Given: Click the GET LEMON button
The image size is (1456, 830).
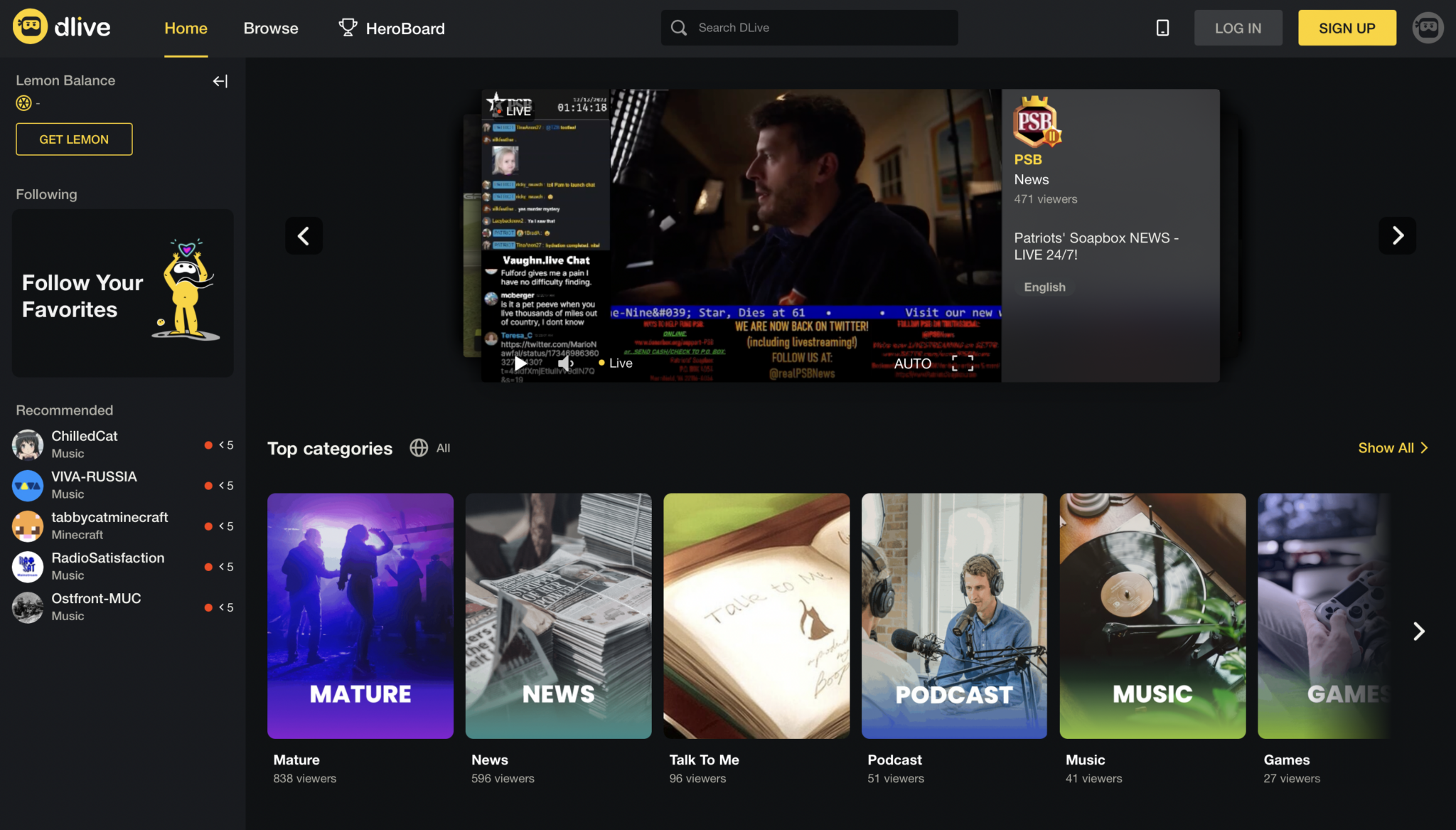Looking at the screenshot, I should click(x=73, y=139).
